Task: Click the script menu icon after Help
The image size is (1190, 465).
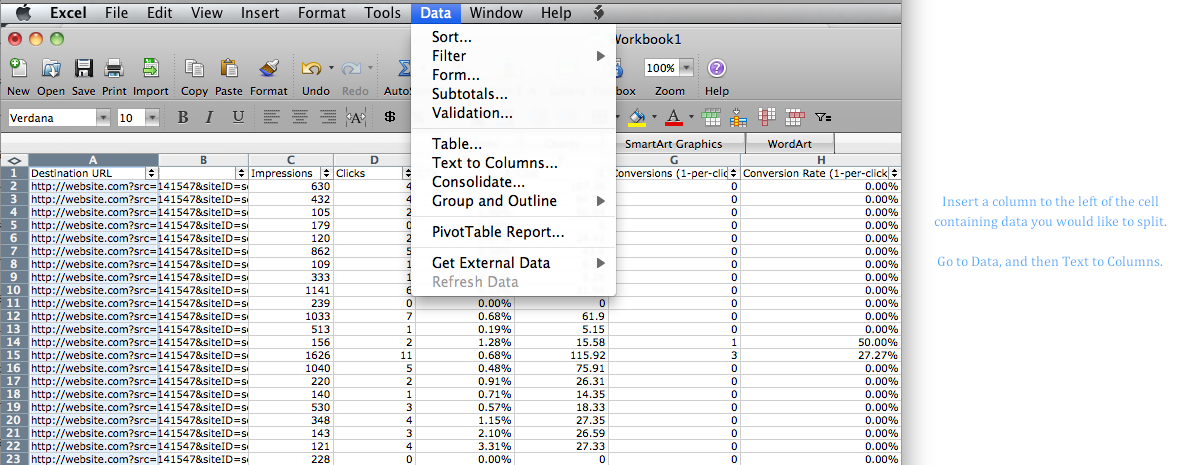Action: 598,13
